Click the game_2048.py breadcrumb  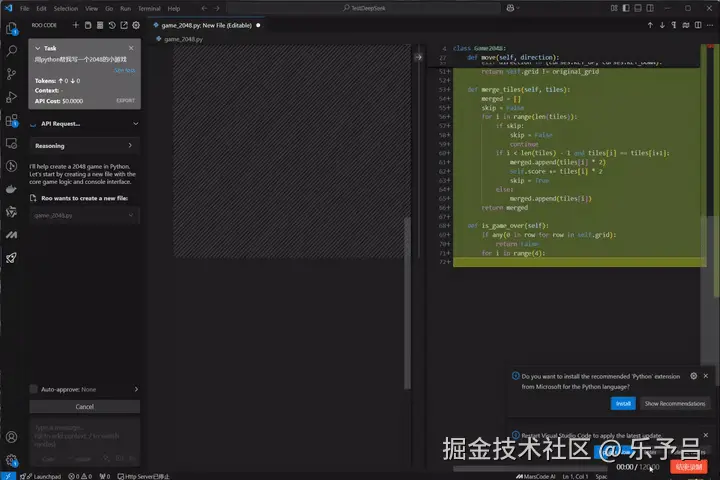(x=183, y=39)
